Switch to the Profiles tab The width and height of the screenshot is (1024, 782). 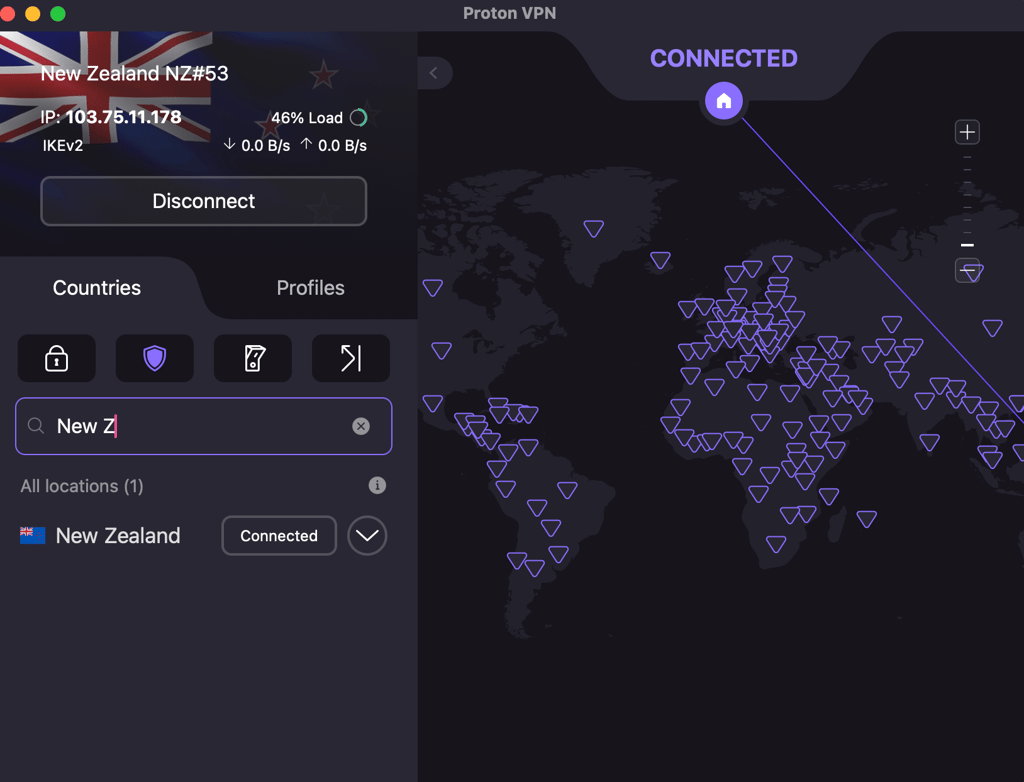pyautogui.click(x=310, y=288)
